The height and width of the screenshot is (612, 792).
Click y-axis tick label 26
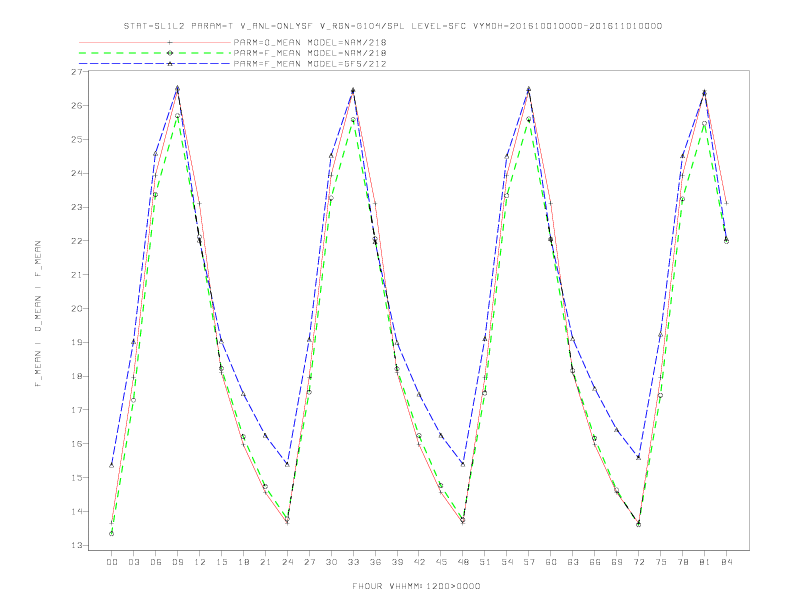click(77, 106)
